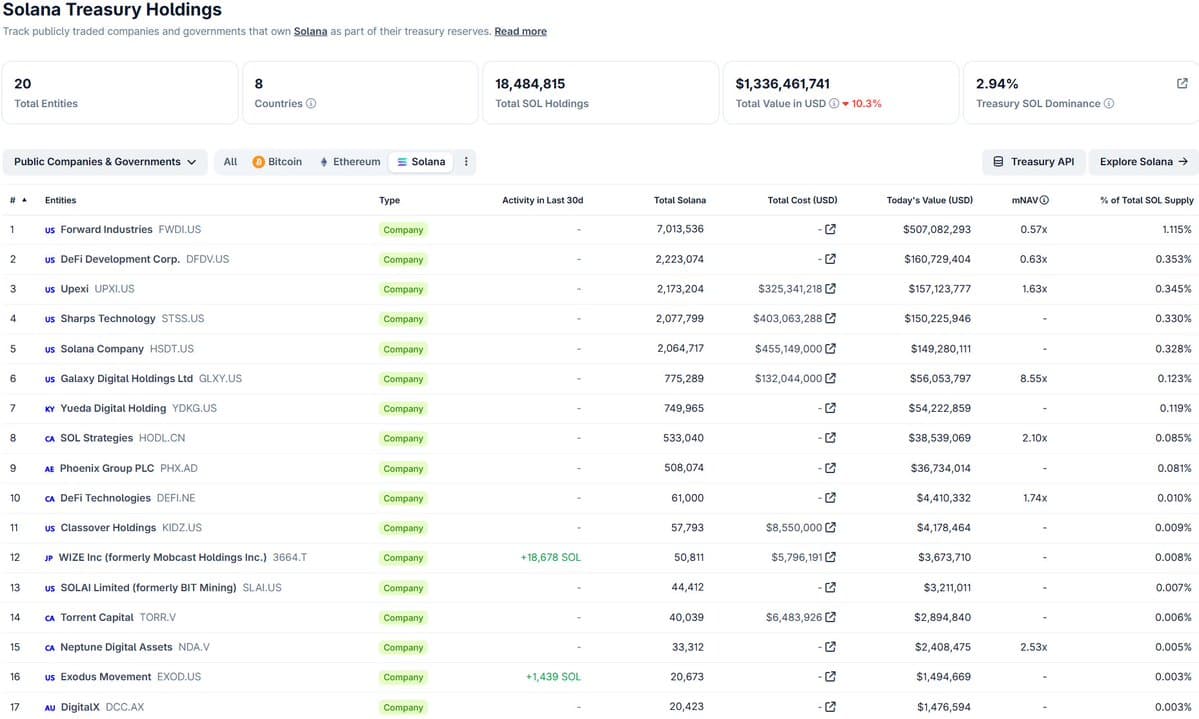This screenshot has width=1199, height=719.
Task: Open Exodus Movement cost source link icon
Action: 830,676
